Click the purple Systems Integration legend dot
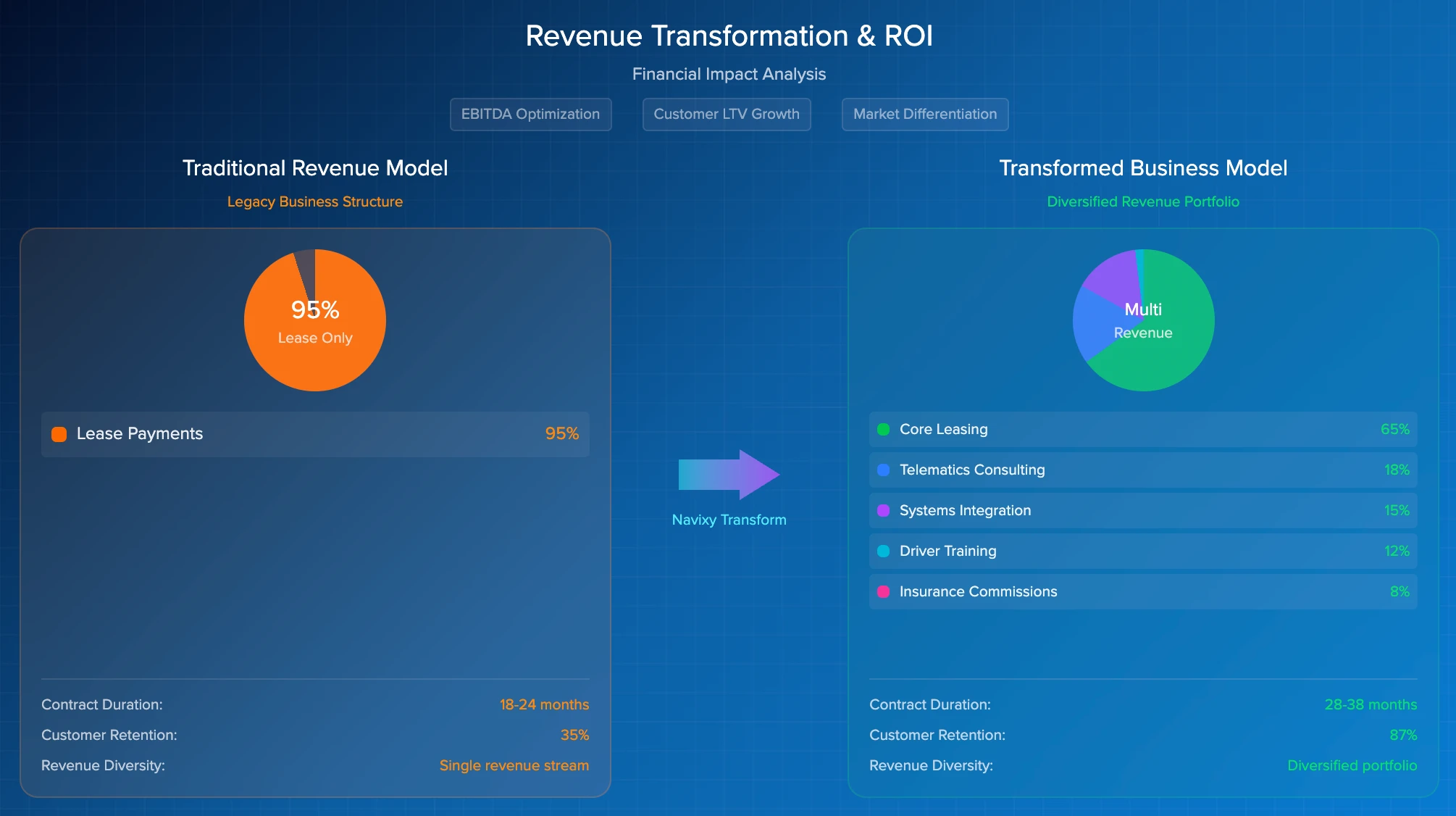The height and width of the screenshot is (816, 1456). coord(883,511)
